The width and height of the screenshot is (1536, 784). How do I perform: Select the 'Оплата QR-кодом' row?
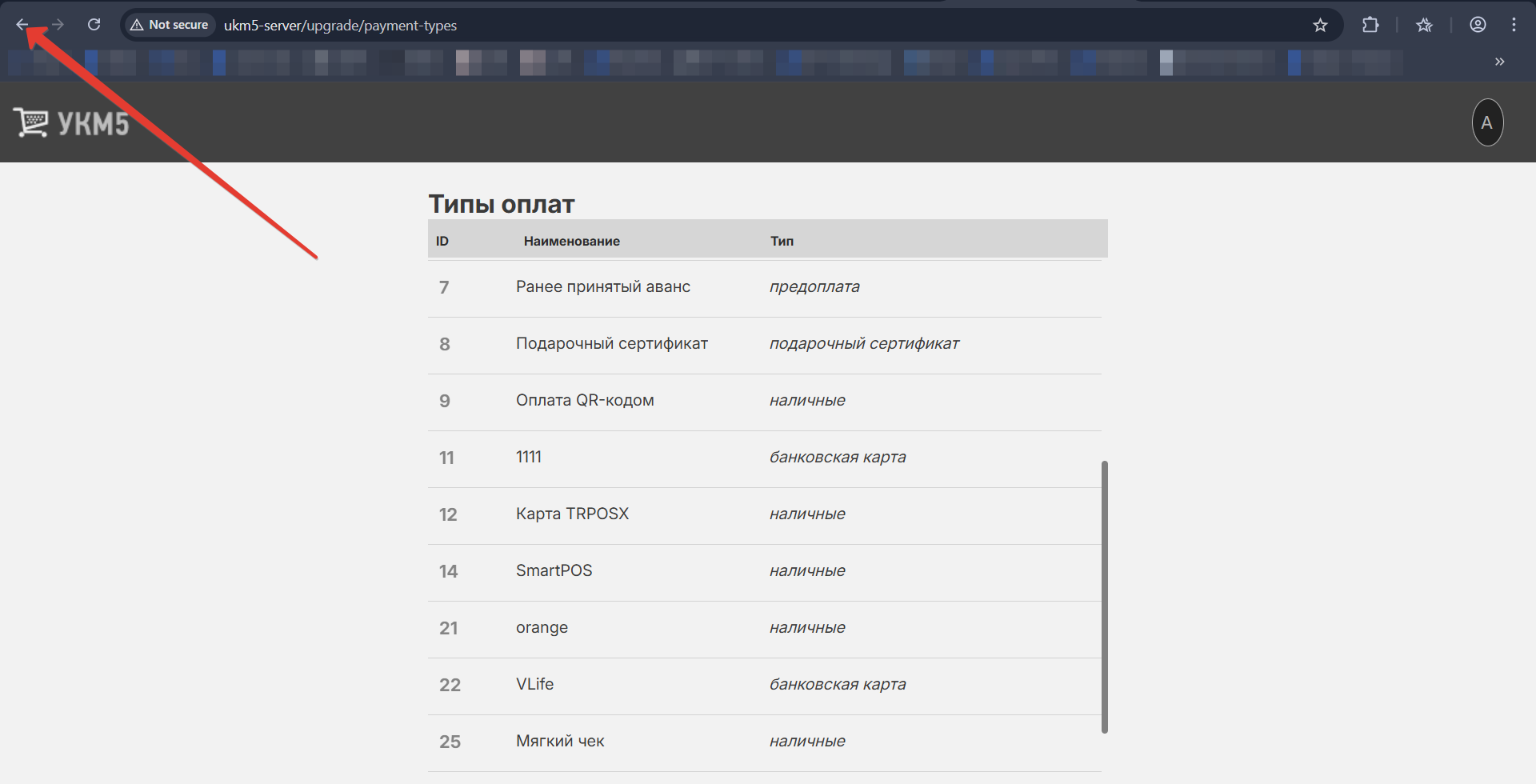pyautogui.click(x=585, y=401)
